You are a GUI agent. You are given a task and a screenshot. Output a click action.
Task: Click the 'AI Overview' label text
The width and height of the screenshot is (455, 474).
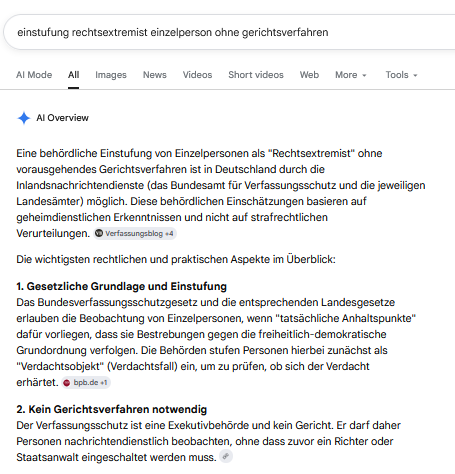pos(62,118)
